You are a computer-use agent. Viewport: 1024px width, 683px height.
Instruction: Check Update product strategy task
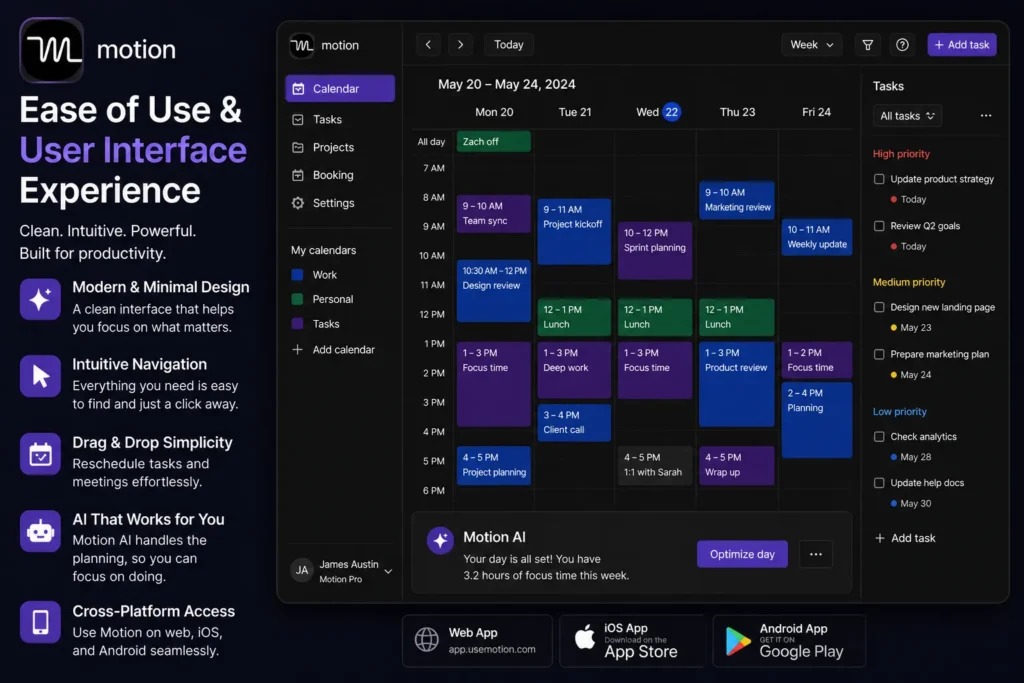879,179
